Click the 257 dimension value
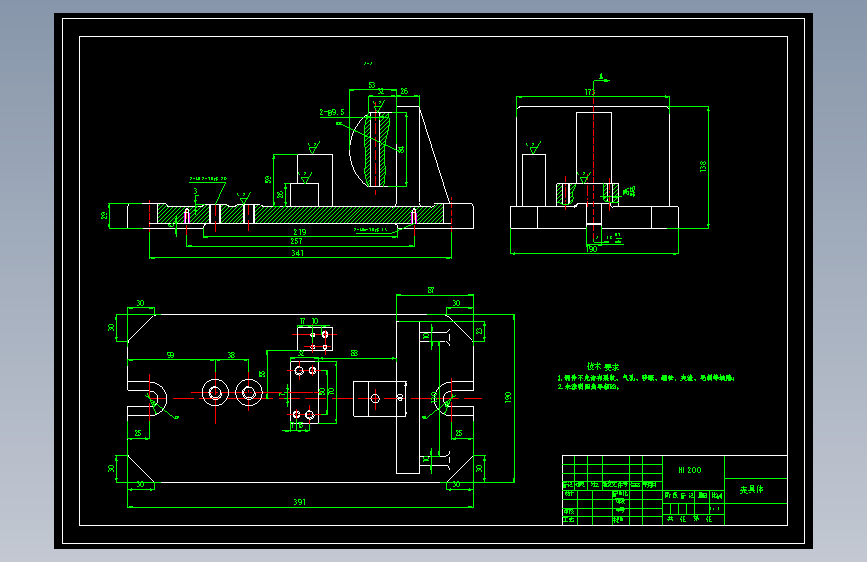This screenshot has width=867, height=562. pos(296,241)
